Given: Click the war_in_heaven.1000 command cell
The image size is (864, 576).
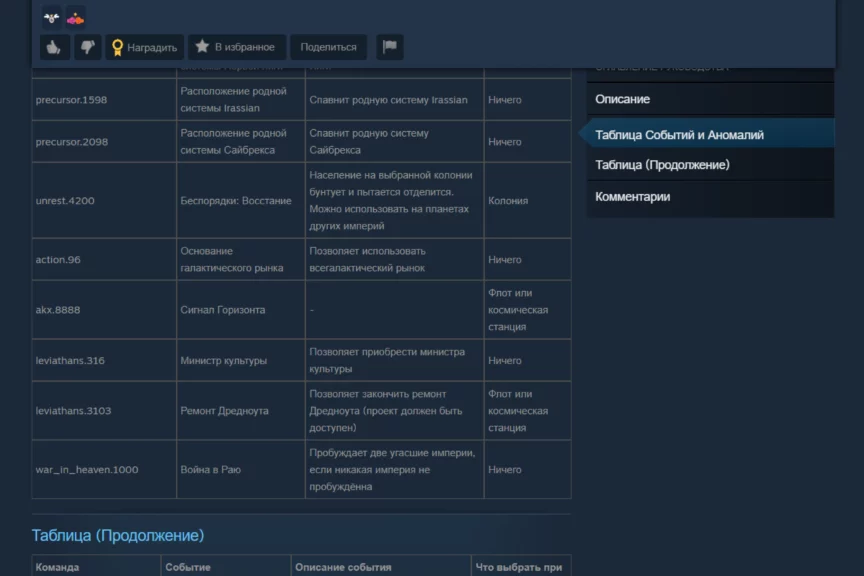Looking at the screenshot, I should coord(87,470).
